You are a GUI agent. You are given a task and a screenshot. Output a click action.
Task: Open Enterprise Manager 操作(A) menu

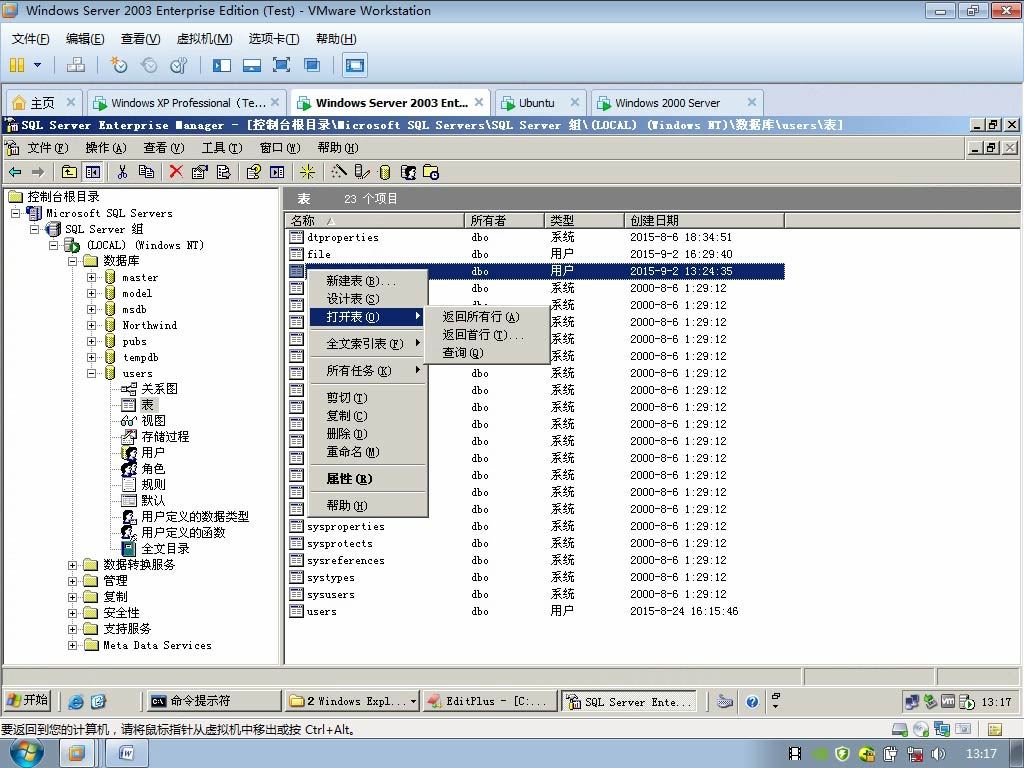[106, 148]
